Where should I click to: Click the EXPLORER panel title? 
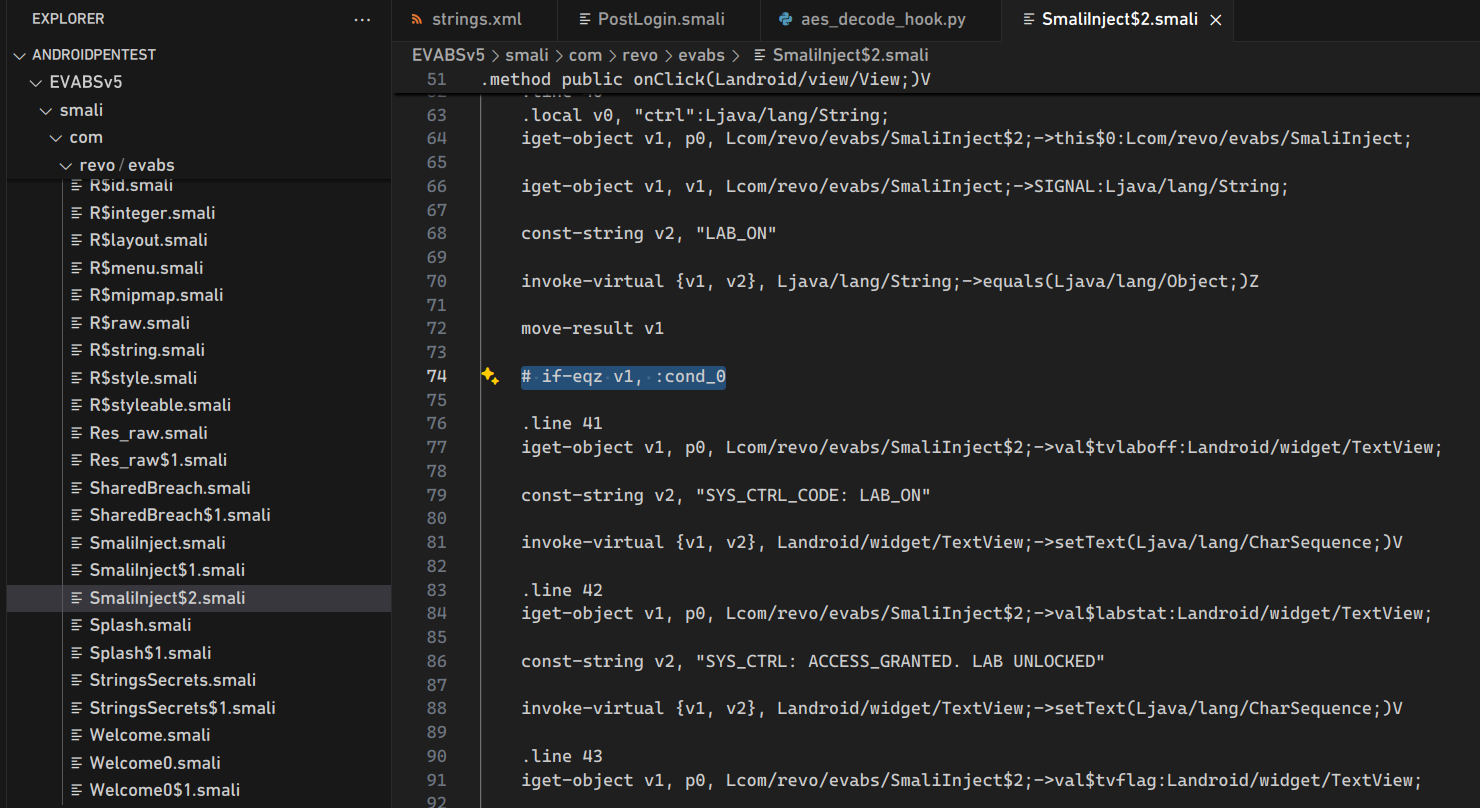(x=68, y=19)
